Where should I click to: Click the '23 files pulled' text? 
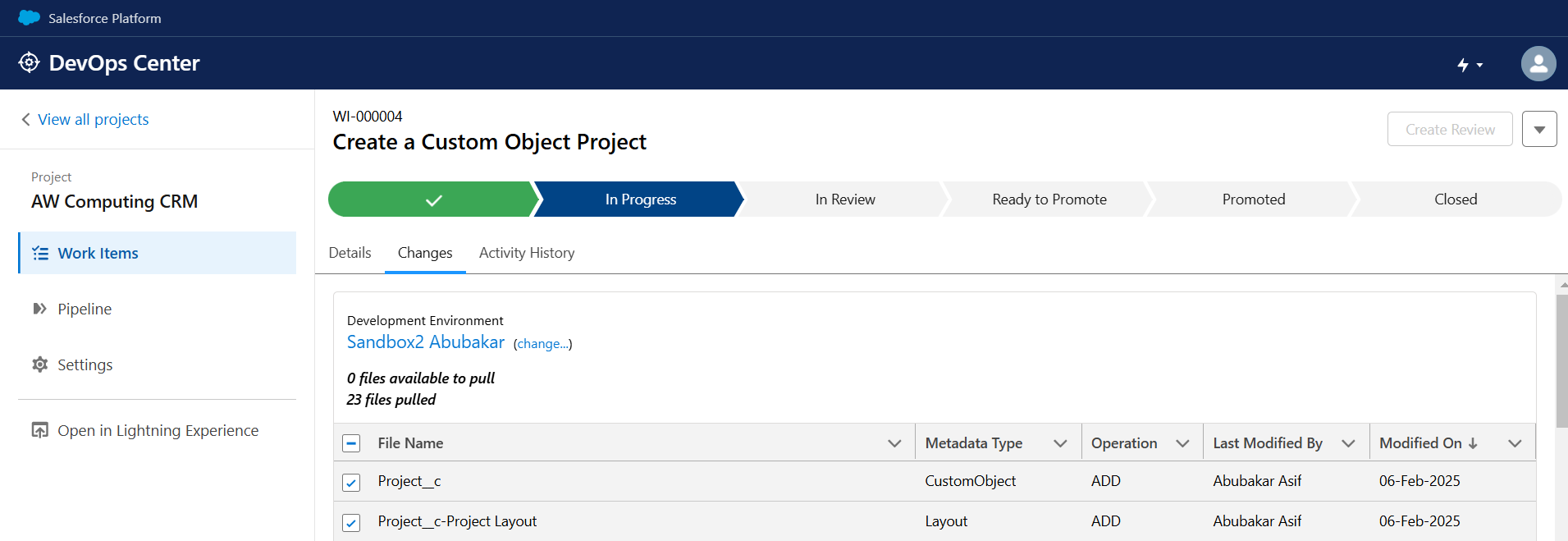[391, 400]
